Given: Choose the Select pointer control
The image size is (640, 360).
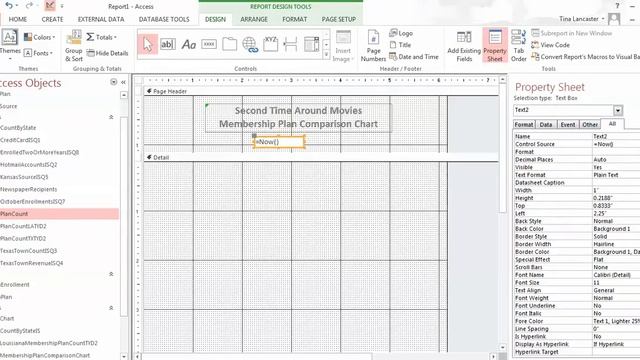Looking at the screenshot, I should pyautogui.click(x=147, y=44).
